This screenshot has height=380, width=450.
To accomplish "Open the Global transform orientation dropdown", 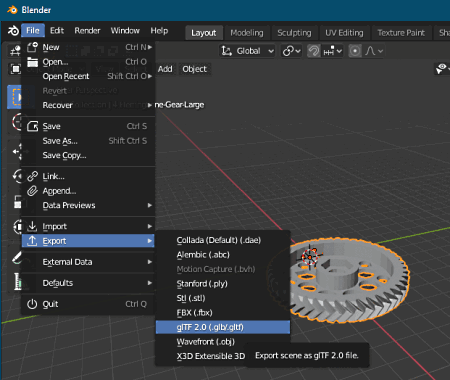I will [247, 51].
